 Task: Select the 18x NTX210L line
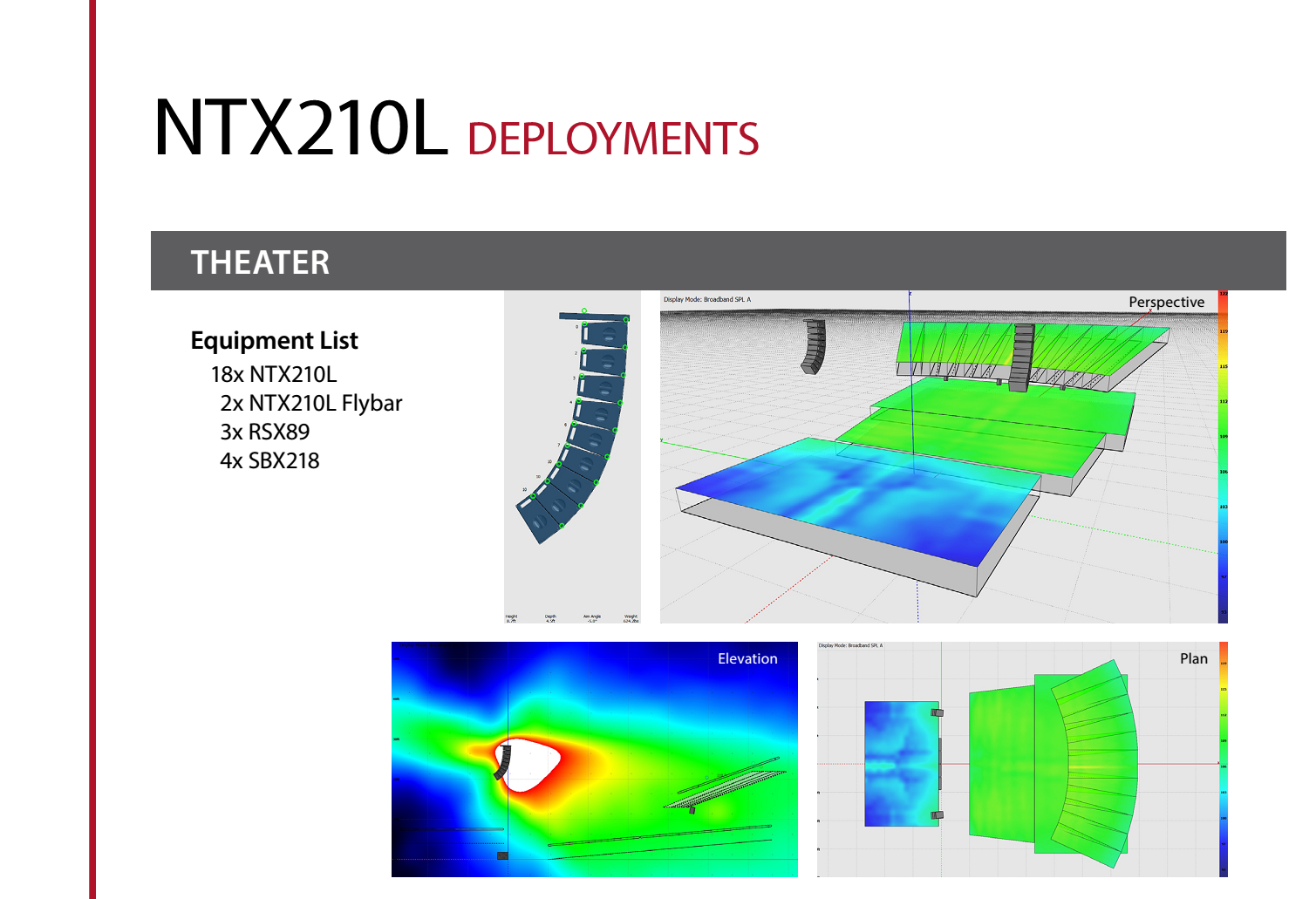274,374
